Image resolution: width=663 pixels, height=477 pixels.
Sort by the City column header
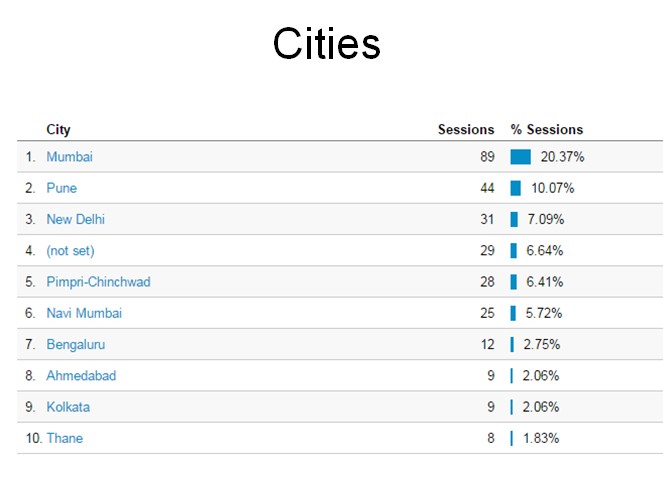[x=58, y=129]
